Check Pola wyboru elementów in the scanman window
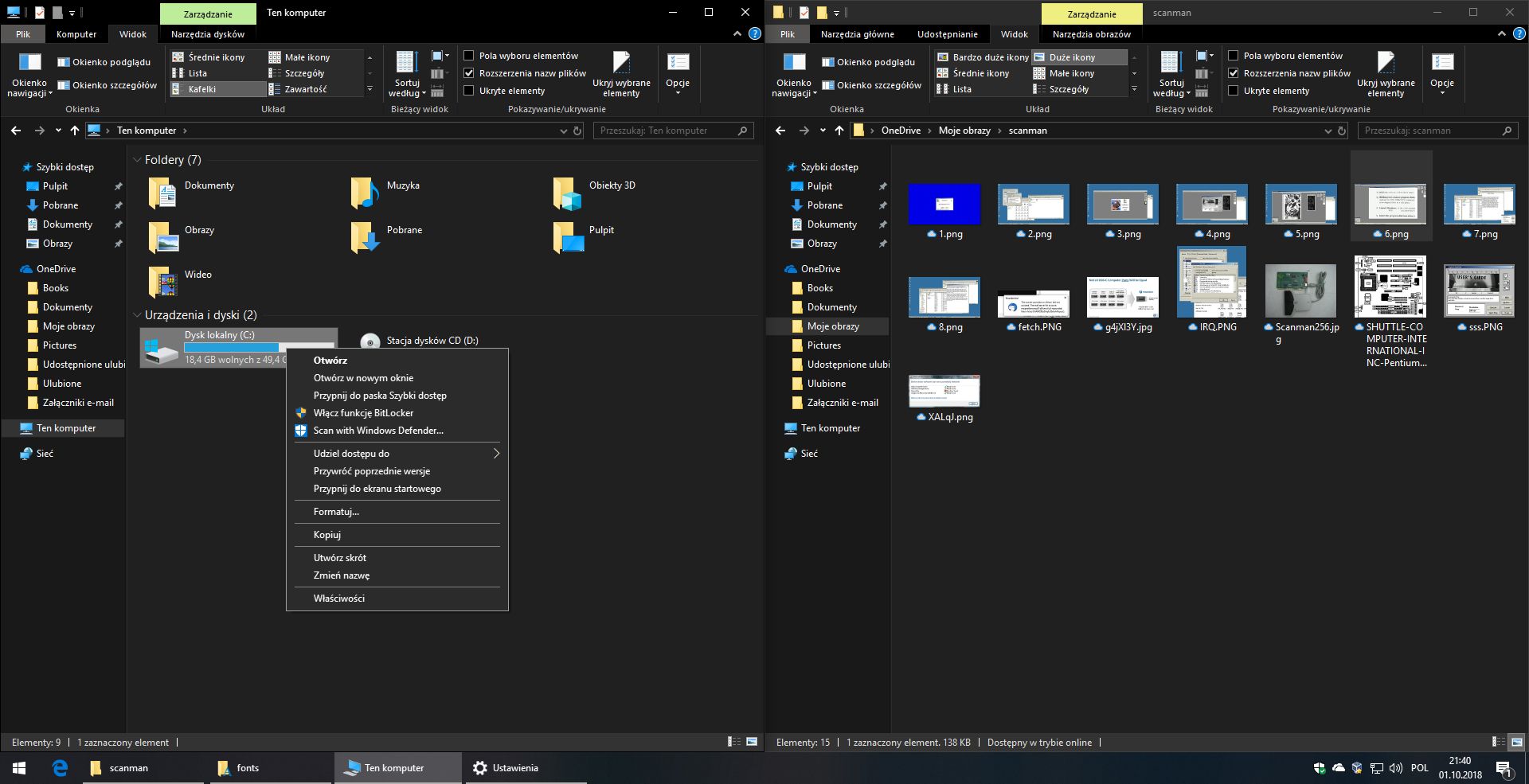 pos(1234,56)
